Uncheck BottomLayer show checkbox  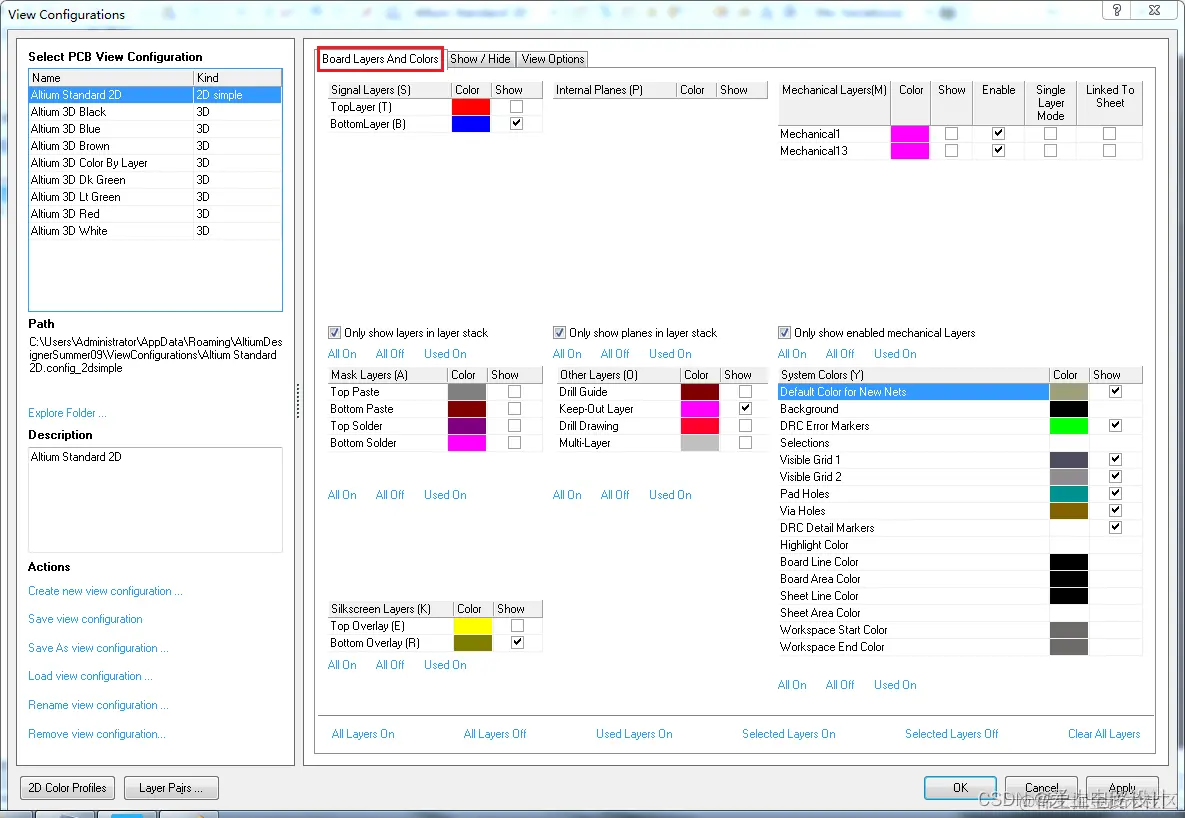[516, 123]
